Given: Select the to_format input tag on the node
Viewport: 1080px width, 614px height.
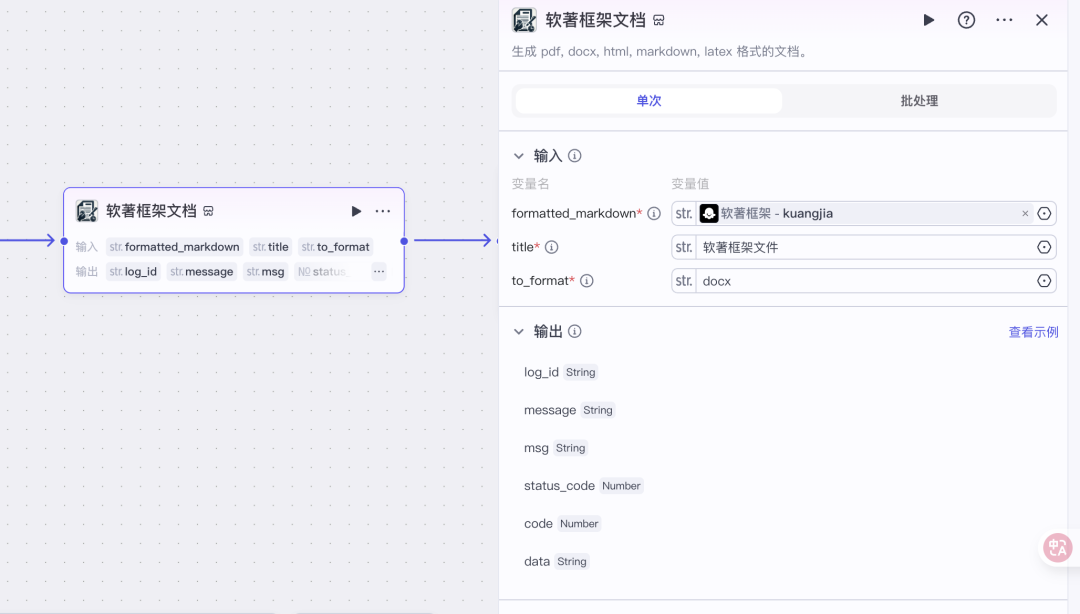Looking at the screenshot, I should [335, 247].
